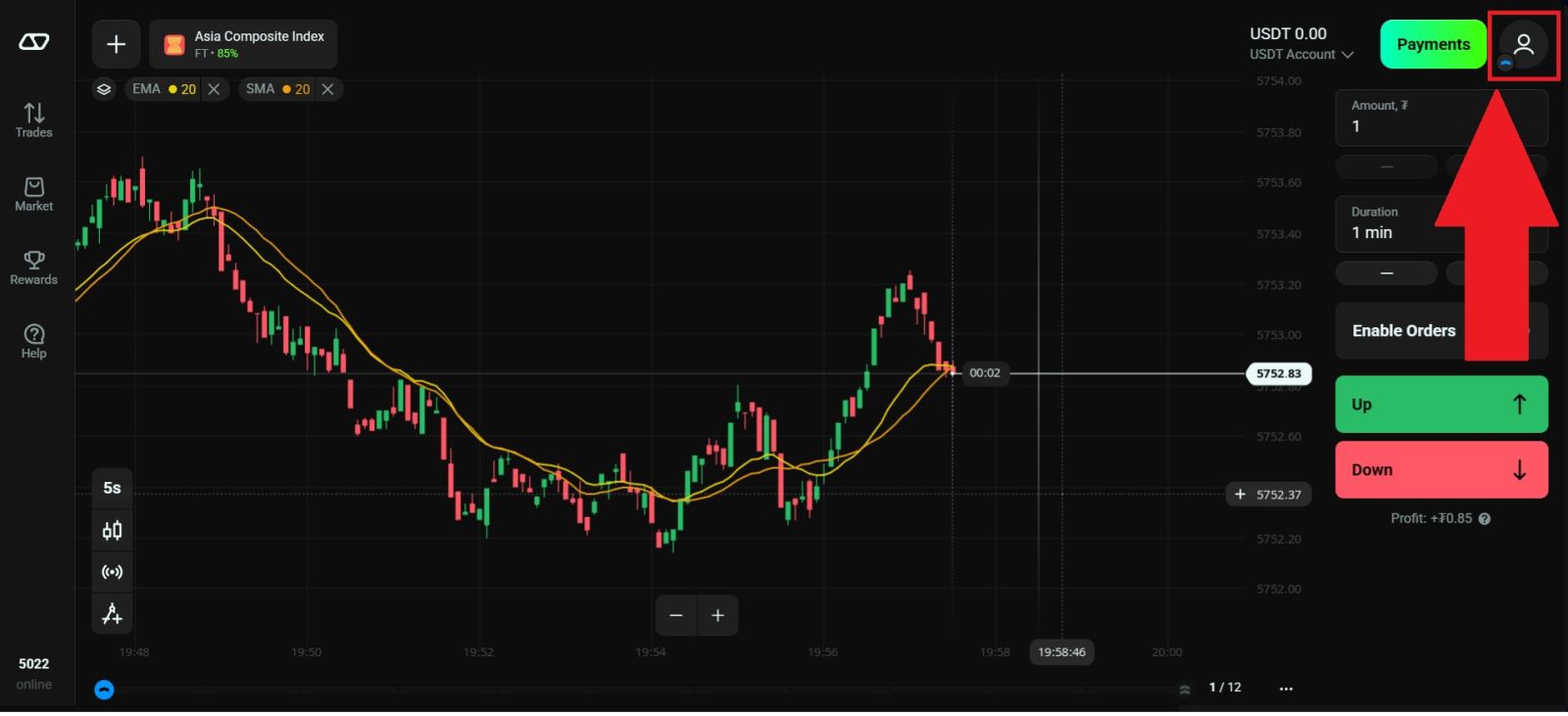Go to Trades in the sidebar

[34, 120]
